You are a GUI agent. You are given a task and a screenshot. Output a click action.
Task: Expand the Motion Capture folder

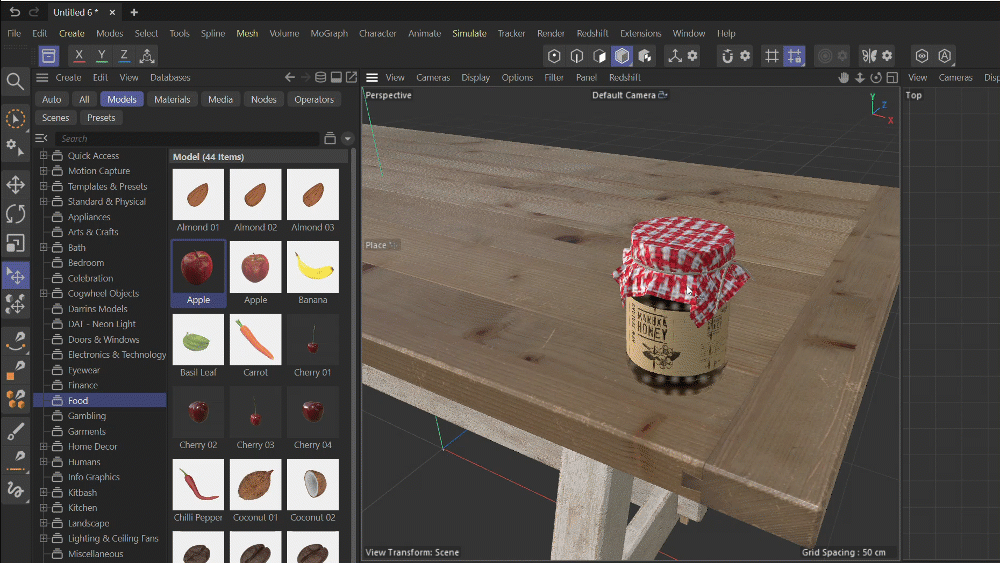tap(43, 170)
